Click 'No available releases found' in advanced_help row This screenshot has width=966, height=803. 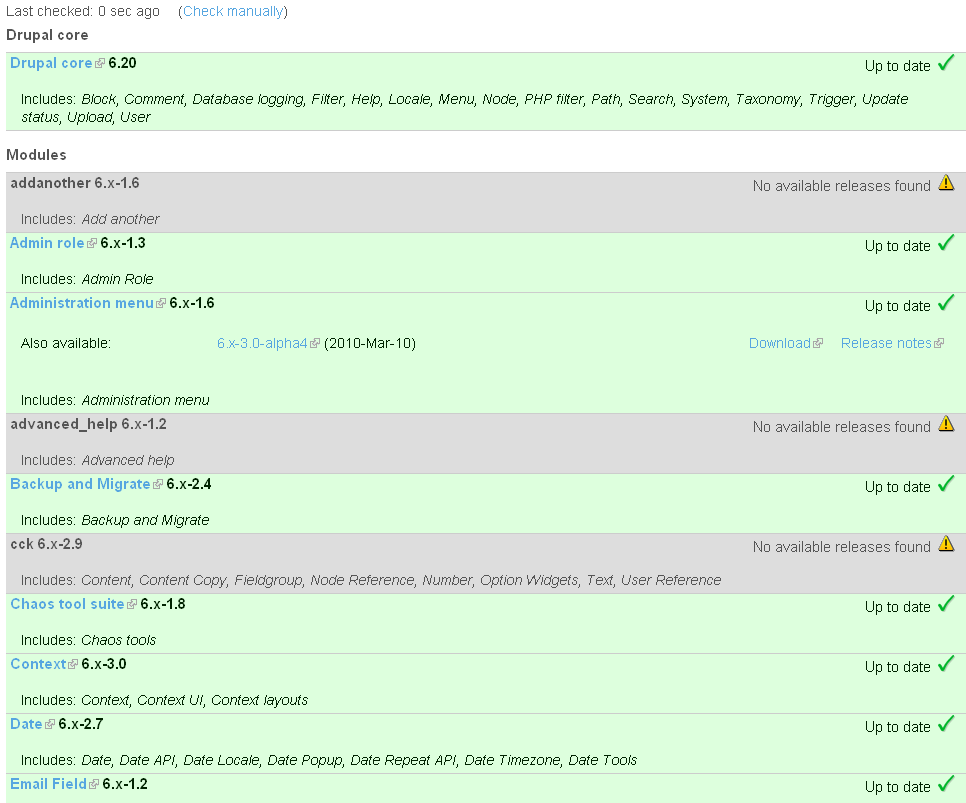842,427
